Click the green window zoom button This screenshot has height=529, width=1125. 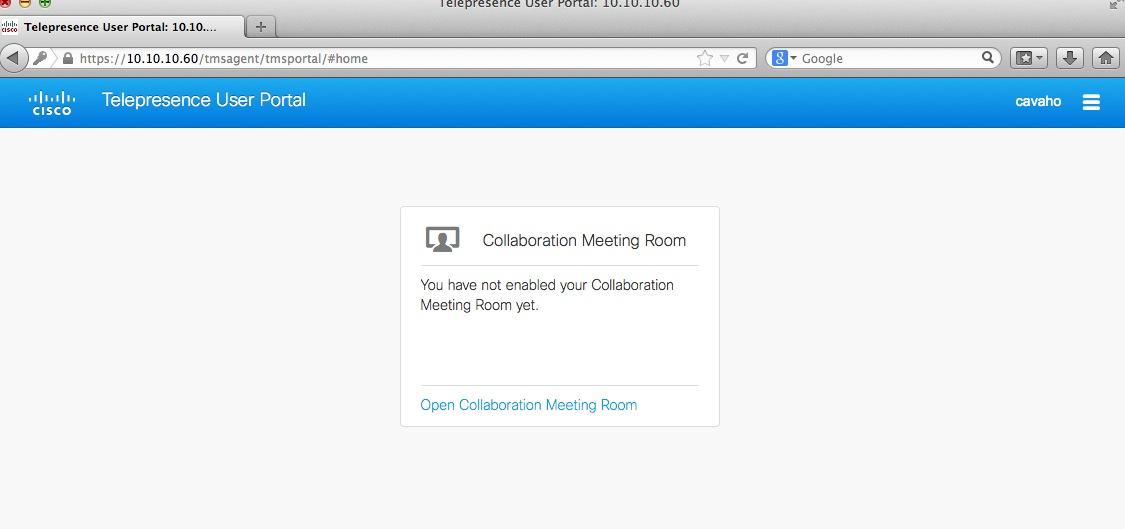[x=44, y=3]
